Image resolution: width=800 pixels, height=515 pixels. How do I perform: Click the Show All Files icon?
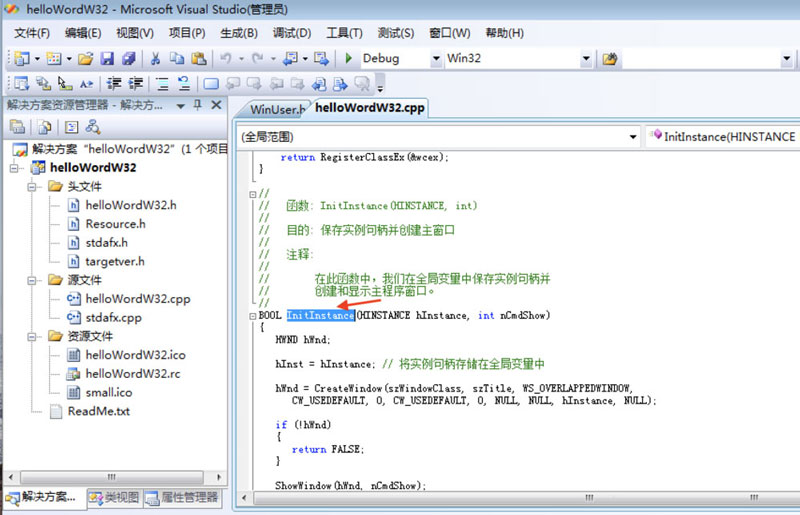pyautogui.click(x=44, y=127)
